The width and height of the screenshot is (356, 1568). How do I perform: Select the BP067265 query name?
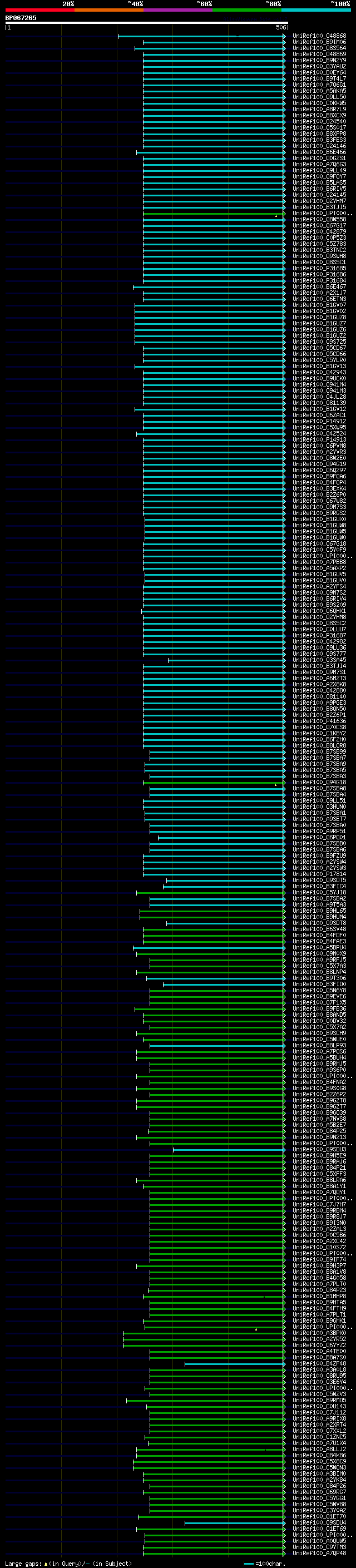[21, 18]
